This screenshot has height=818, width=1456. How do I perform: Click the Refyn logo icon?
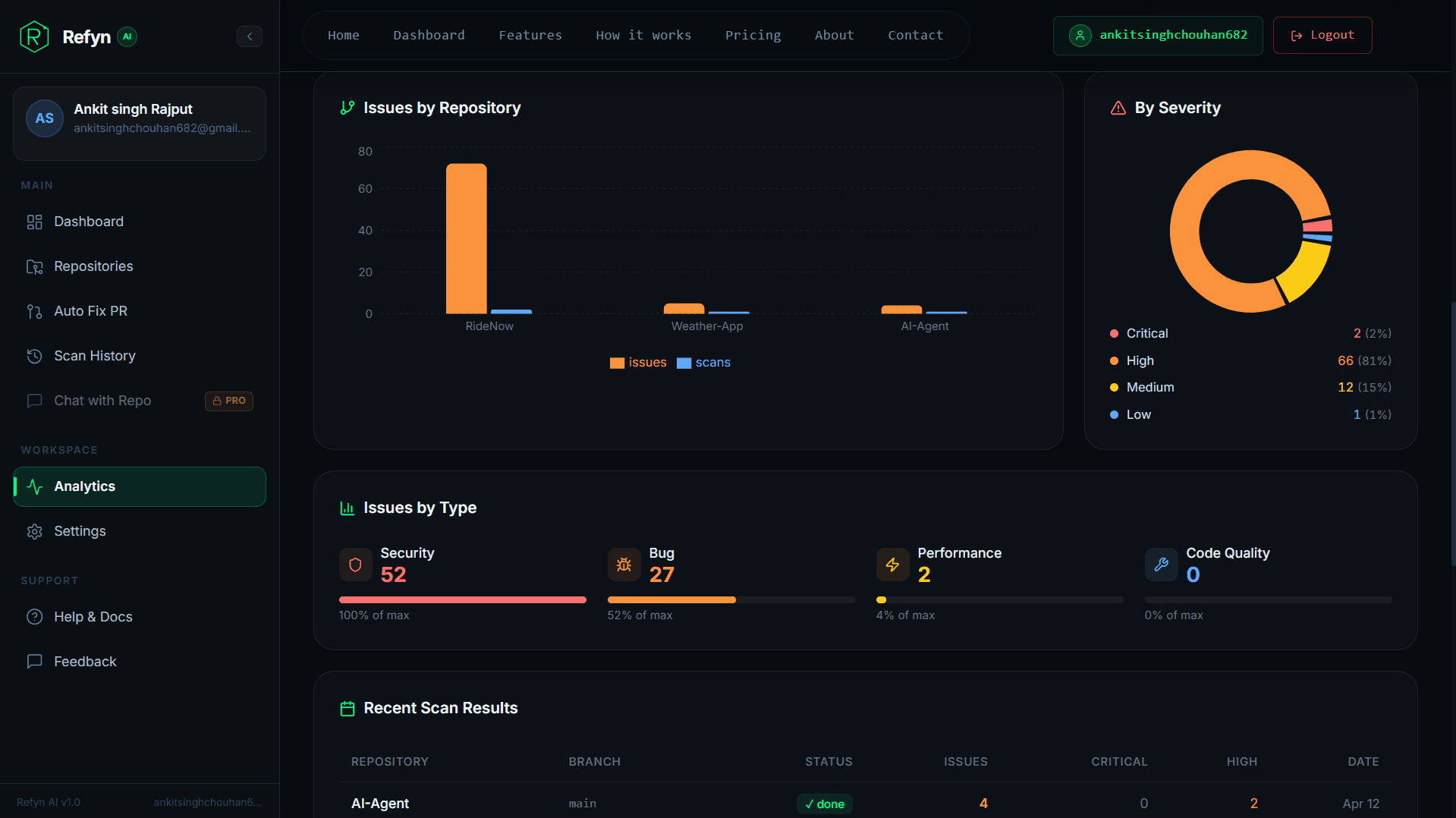click(x=34, y=36)
